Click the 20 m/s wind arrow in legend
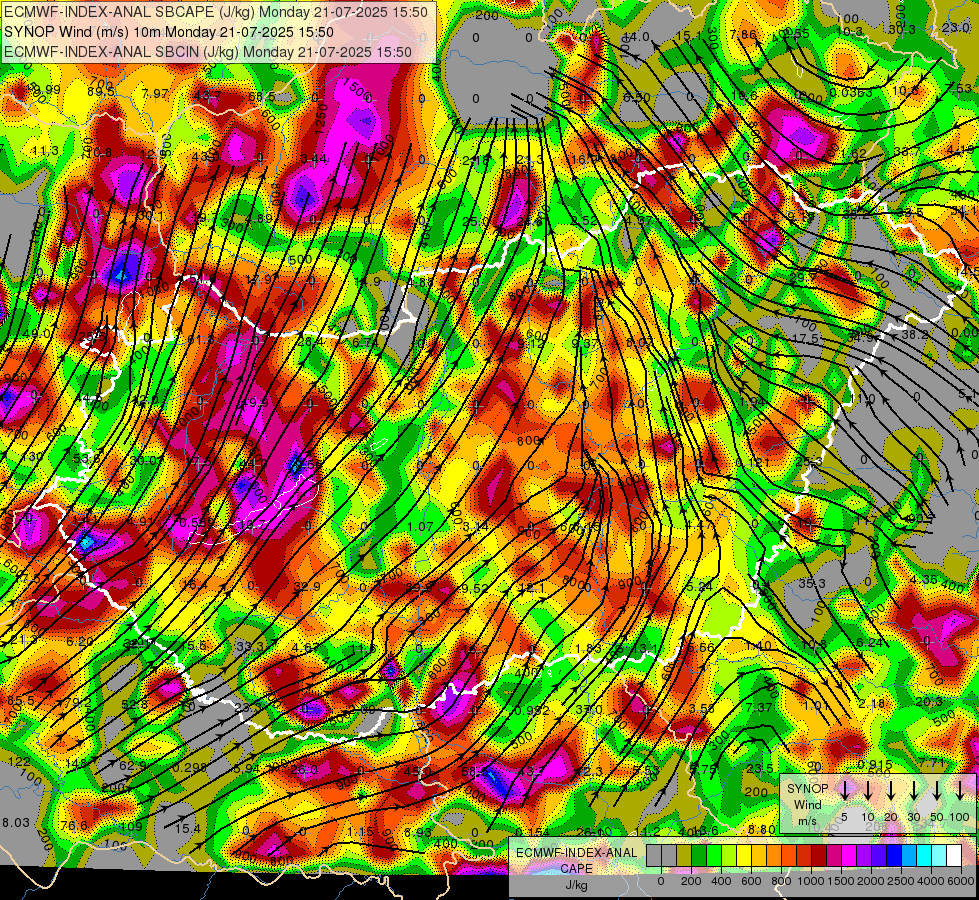979x900 pixels. (891, 790)
